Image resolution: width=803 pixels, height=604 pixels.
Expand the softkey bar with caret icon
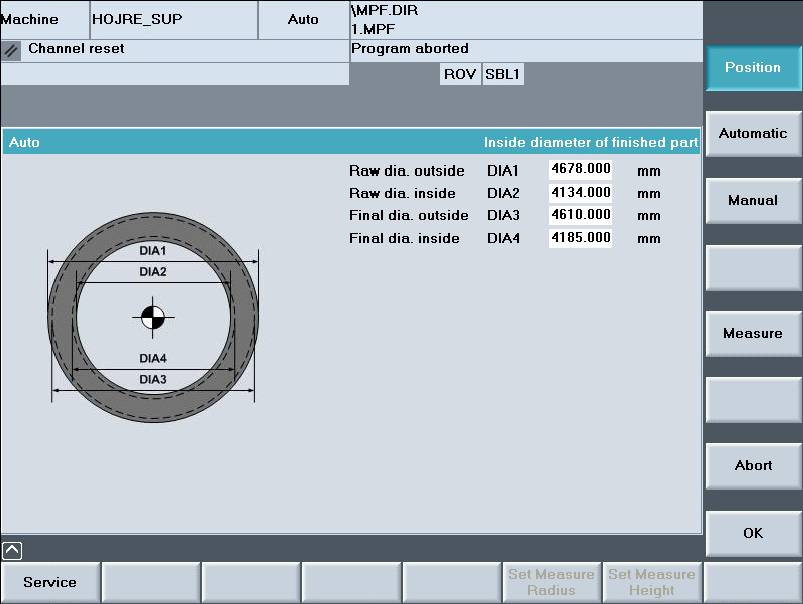11,549
